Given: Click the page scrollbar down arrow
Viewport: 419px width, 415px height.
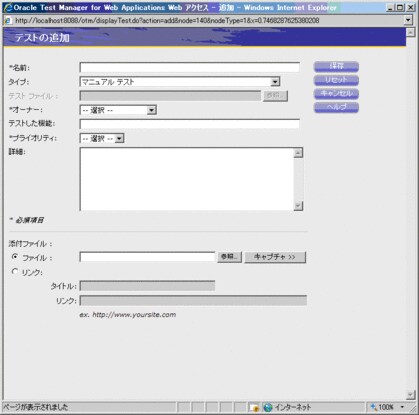Looking at the screenshot, I should 411,395.
